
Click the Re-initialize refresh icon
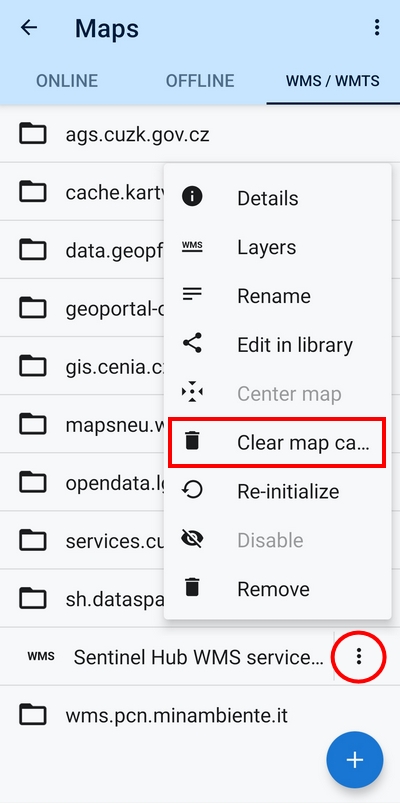pyautogui.click(x=192, y=490)
